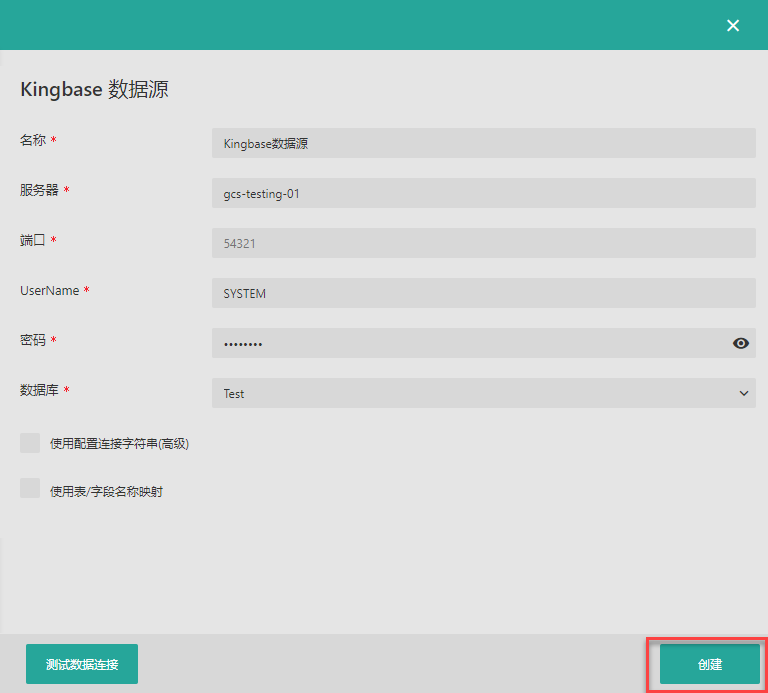Focus the 密码 password field

click(x=483, y=343)
